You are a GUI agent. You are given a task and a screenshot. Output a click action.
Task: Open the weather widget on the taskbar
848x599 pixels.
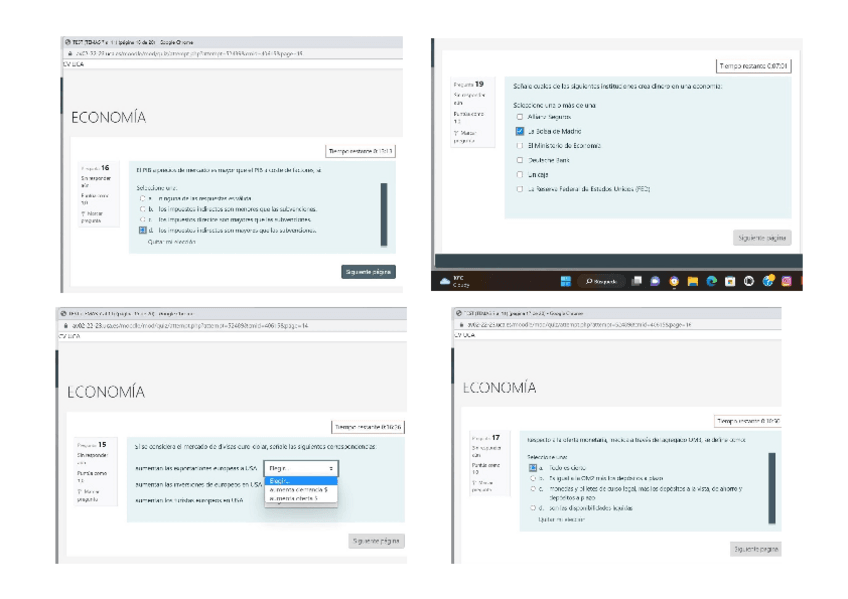click(x=454, y=281)
